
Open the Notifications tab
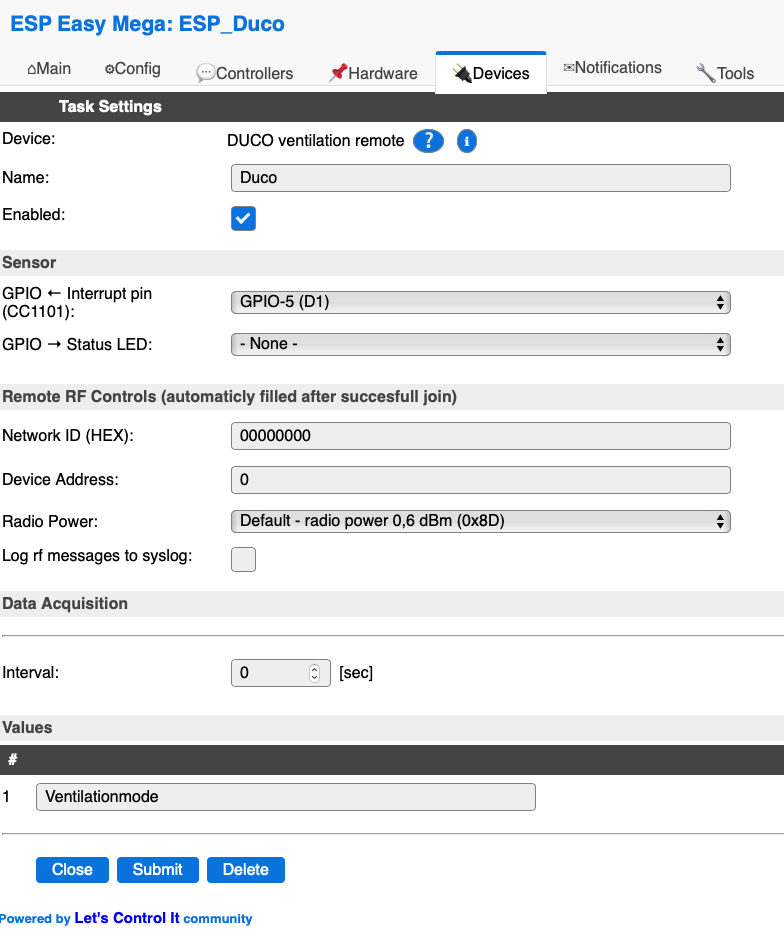612,68
